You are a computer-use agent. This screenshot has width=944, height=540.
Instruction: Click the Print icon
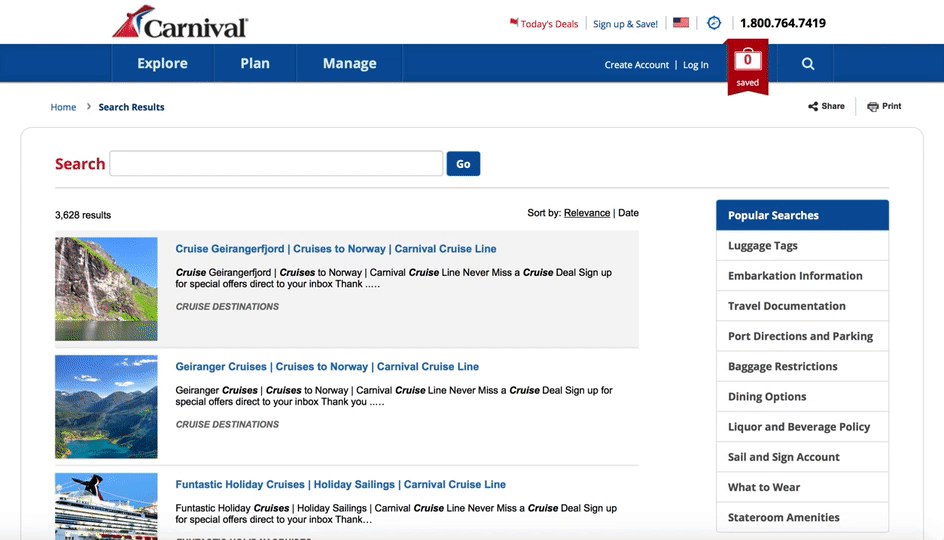click(x=873, y=106)
